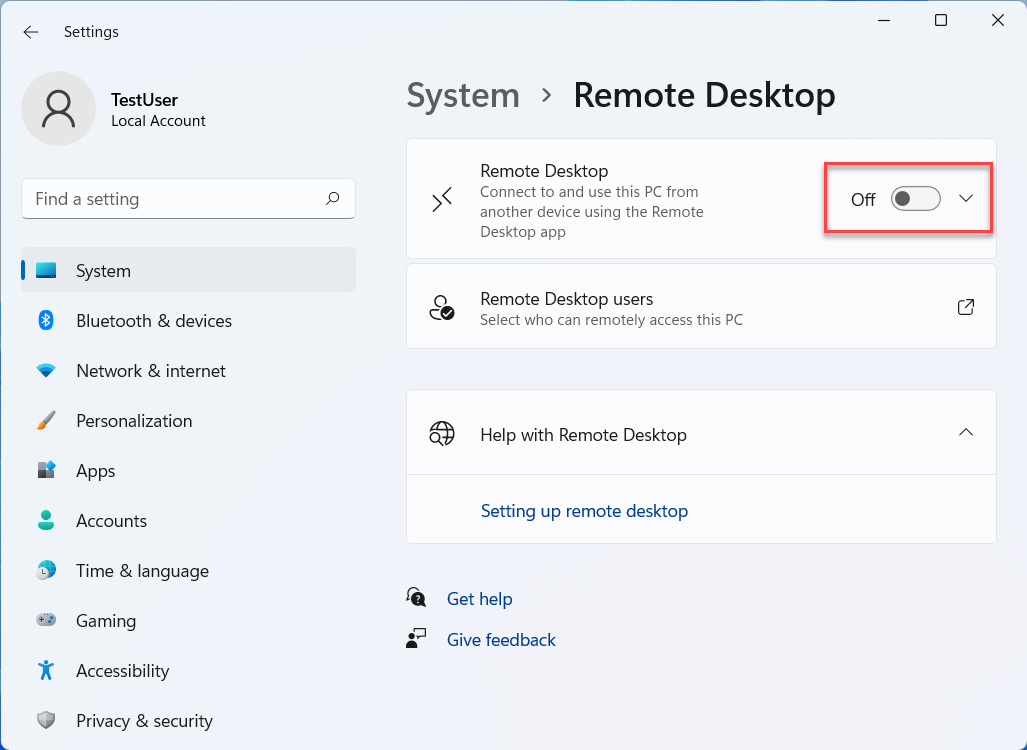Open Setting up remote desktop link

(x=584, y=511)
